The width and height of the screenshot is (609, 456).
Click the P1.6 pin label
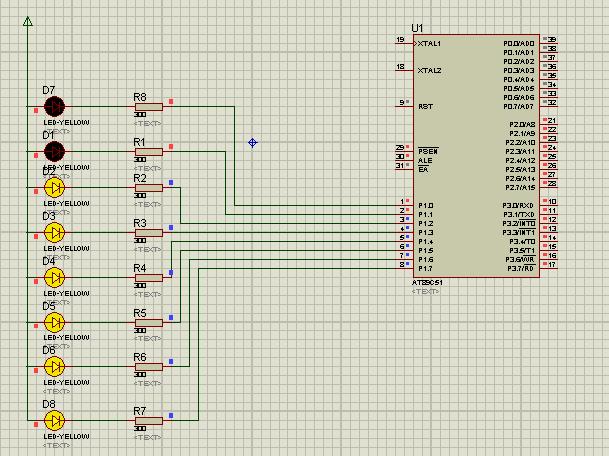click(x=426, y=259)
